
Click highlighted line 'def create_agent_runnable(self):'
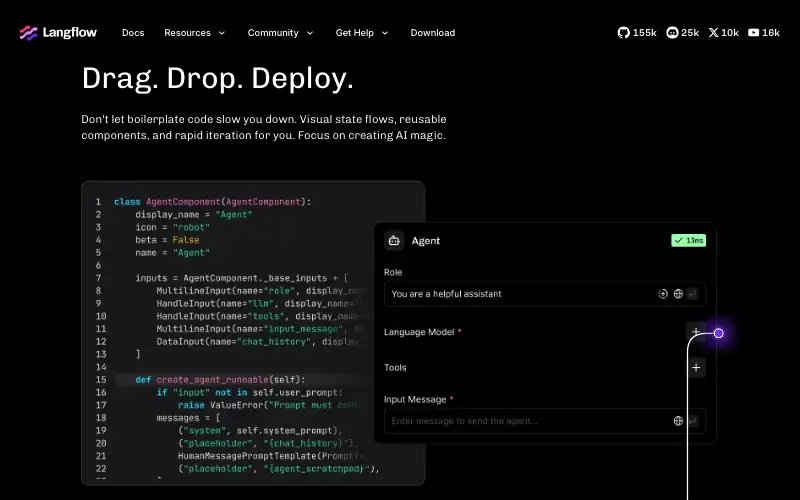tap(220, 380)
